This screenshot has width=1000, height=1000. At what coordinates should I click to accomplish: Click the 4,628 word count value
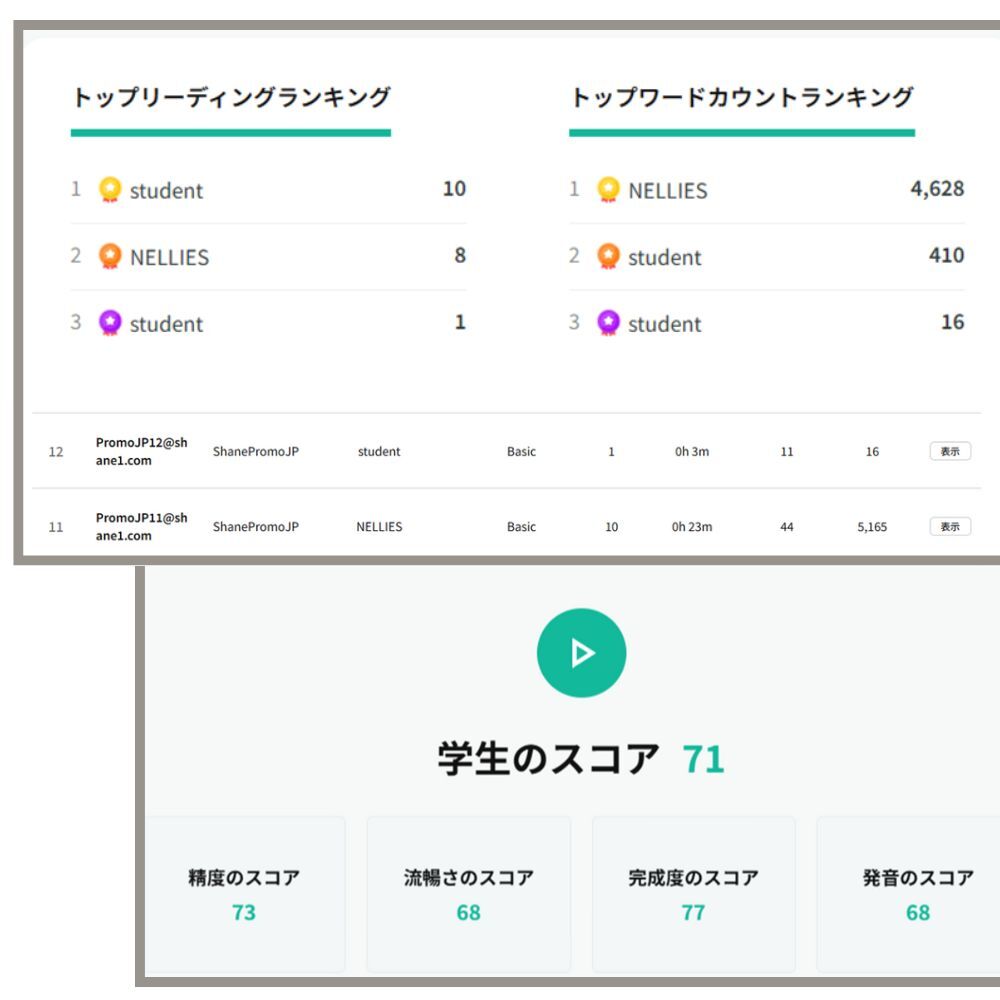(936, 190)
